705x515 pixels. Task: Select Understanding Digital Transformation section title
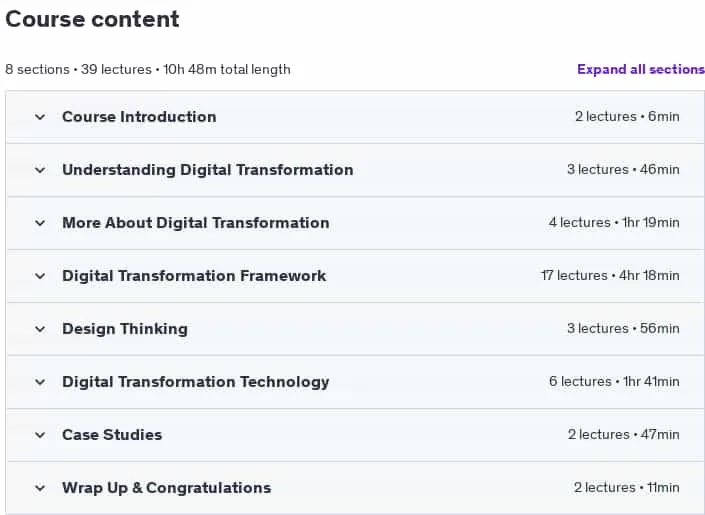pos(207,170)
